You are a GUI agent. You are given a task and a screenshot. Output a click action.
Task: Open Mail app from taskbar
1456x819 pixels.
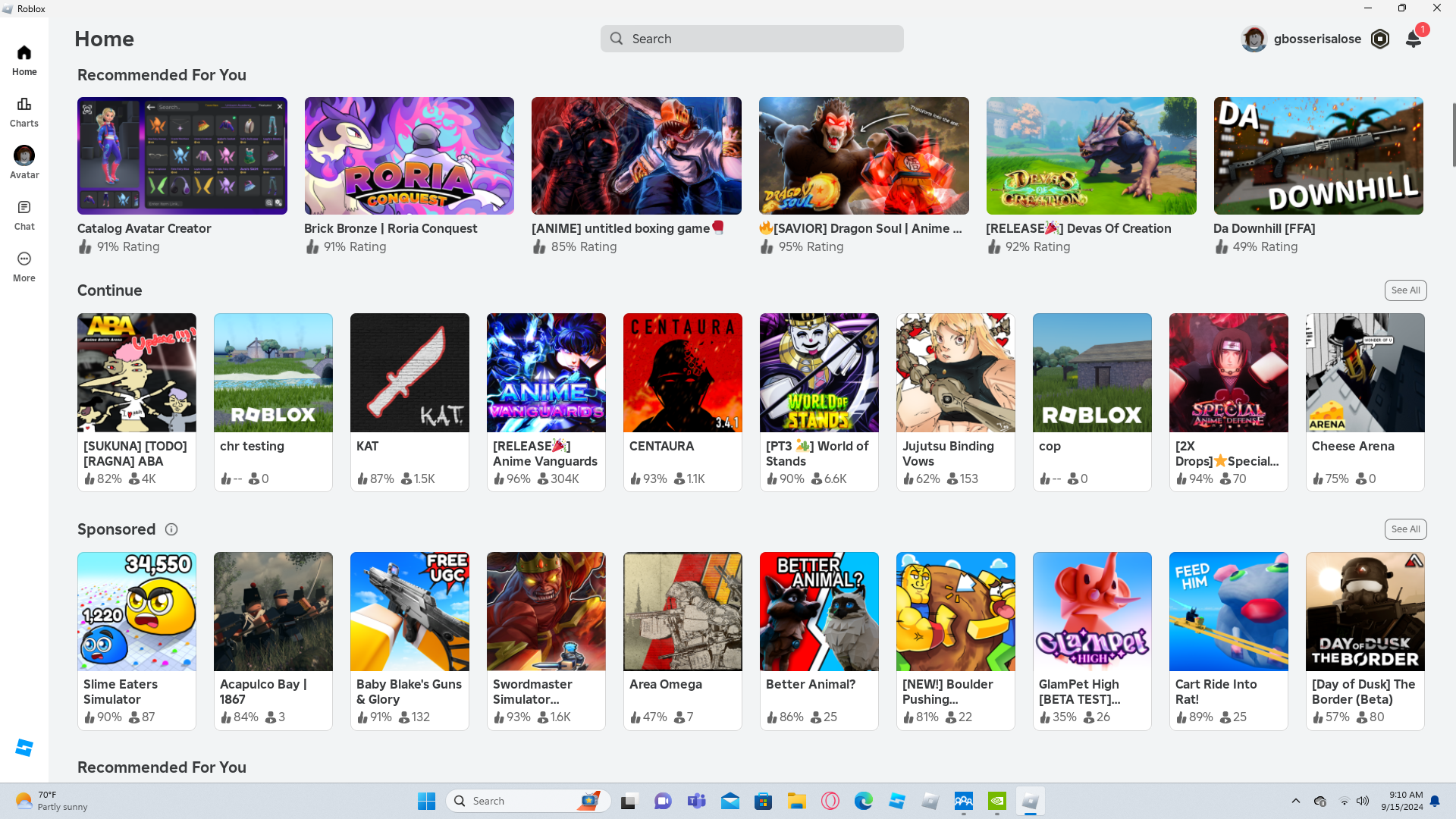click(x=730, y=801)
